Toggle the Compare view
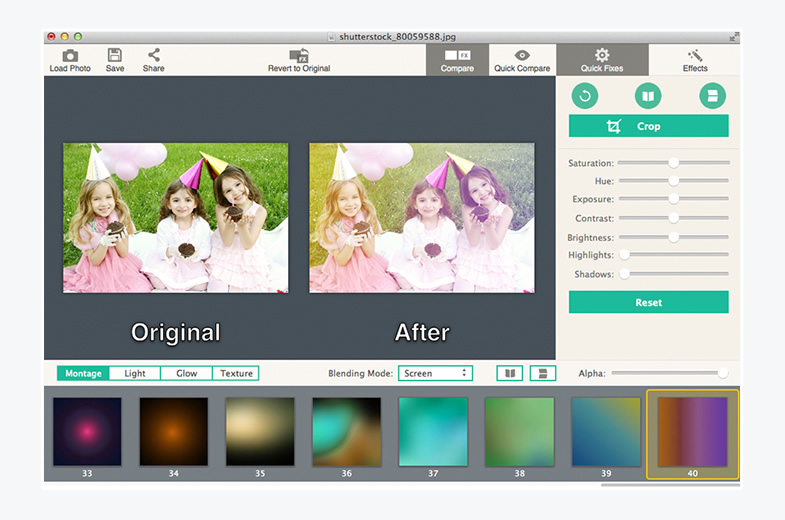The height and width of the screenshot is (520, 785). tap(457, 60)
